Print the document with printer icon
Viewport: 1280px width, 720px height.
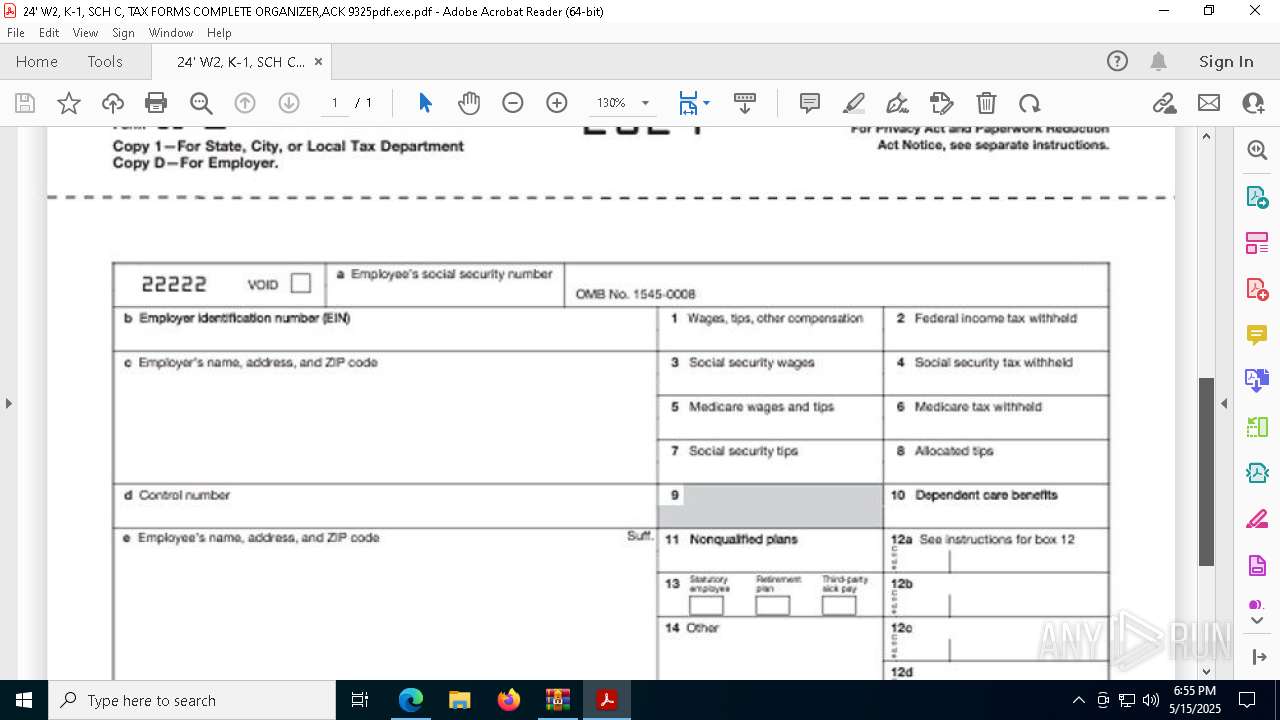click(x=156, y=103)
